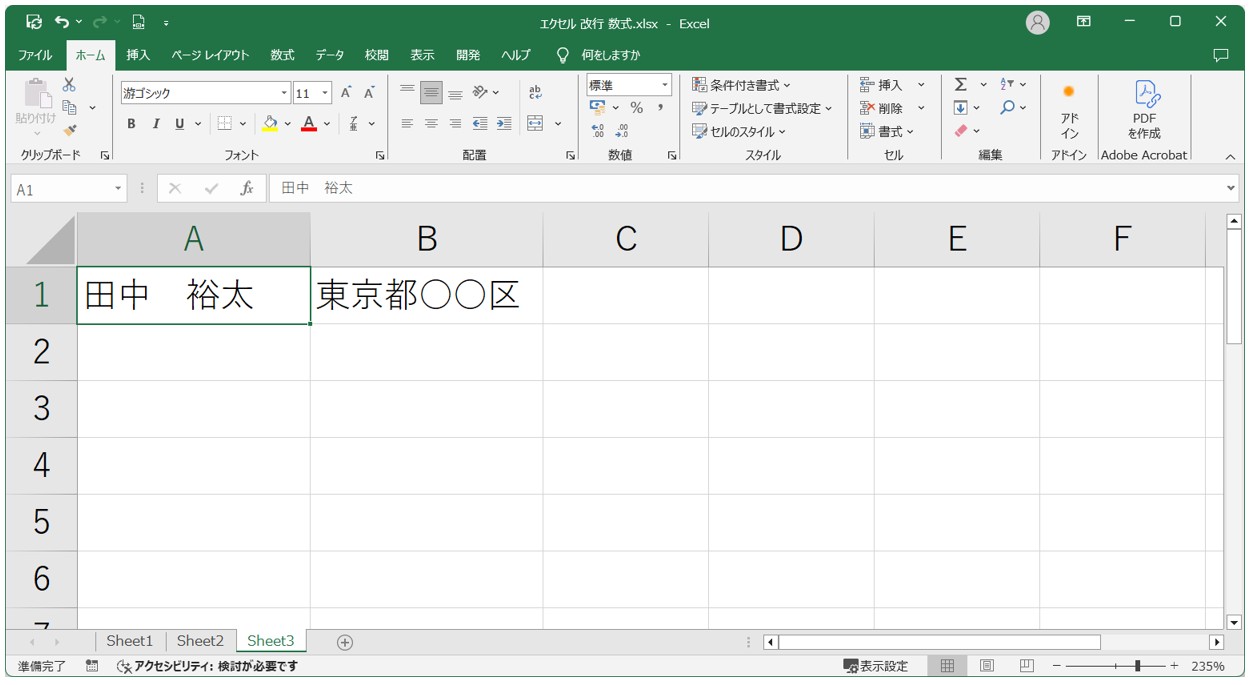Screen dimensions: 1252x685
Task: Click the Insert Function fx icon
Action: click(x=246, y=189)
